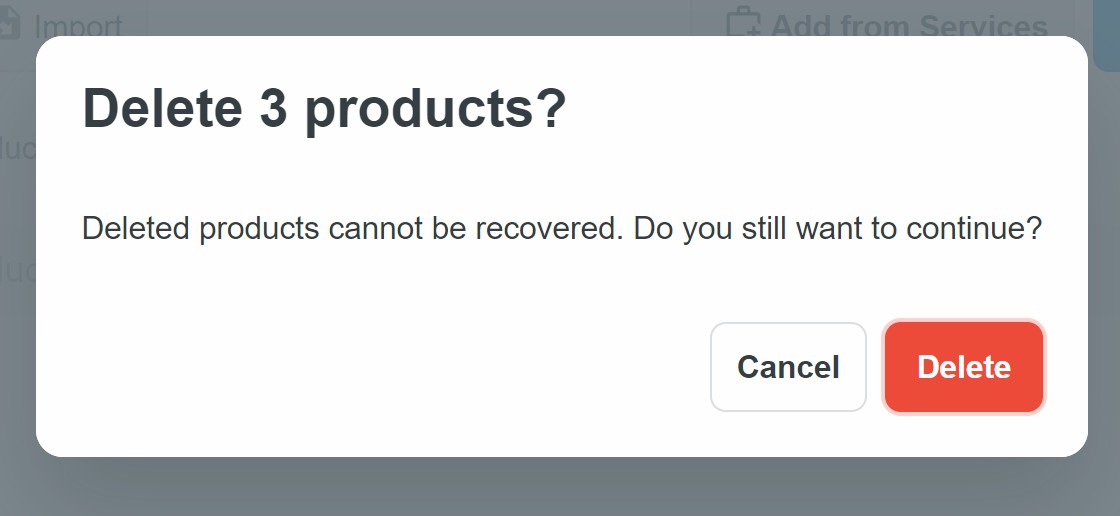The width and height of the screenshot is (1120, 516).
Task: Click empty dialog space left of Cancel
Action: (380, 367)
